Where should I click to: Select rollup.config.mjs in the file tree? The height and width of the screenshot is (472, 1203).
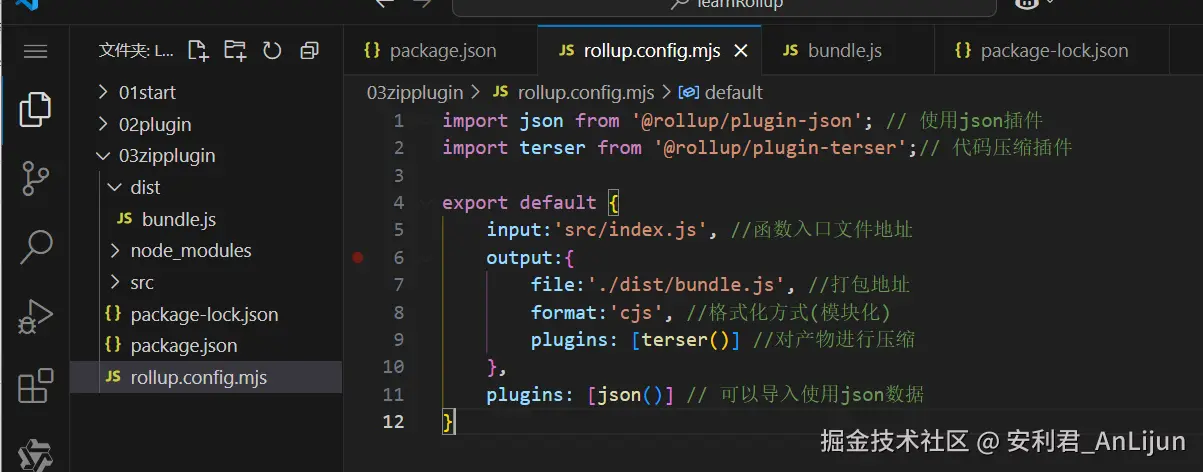coord(206,377)
